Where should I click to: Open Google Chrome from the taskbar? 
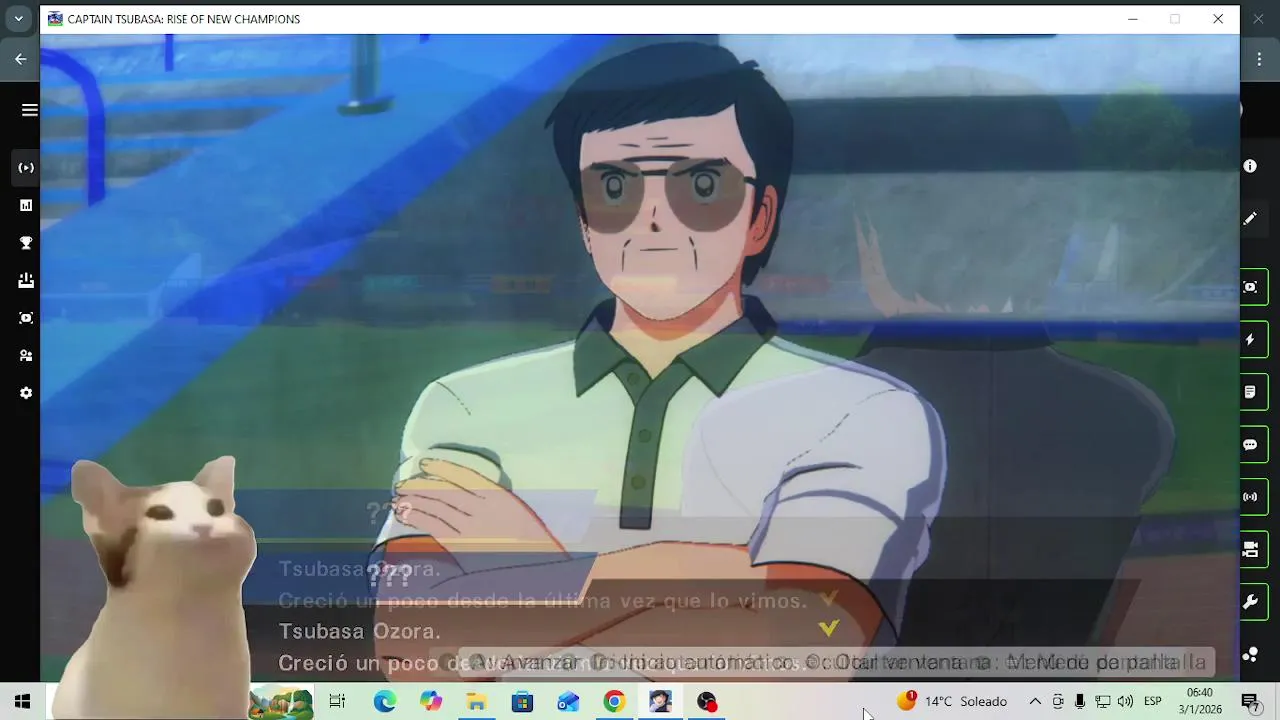point(614,702)
